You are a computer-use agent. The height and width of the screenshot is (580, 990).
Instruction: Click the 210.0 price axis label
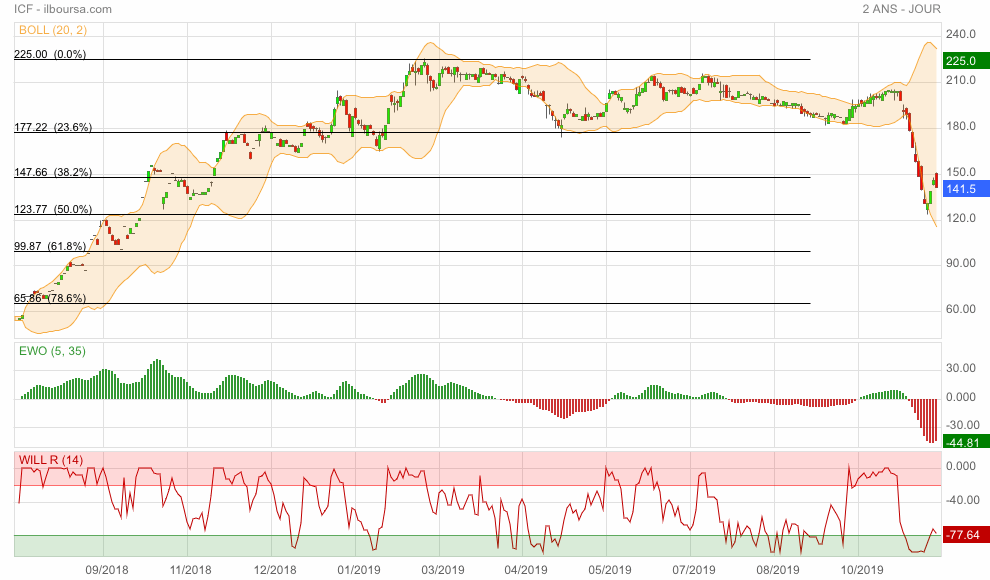[x=960, y=81]
